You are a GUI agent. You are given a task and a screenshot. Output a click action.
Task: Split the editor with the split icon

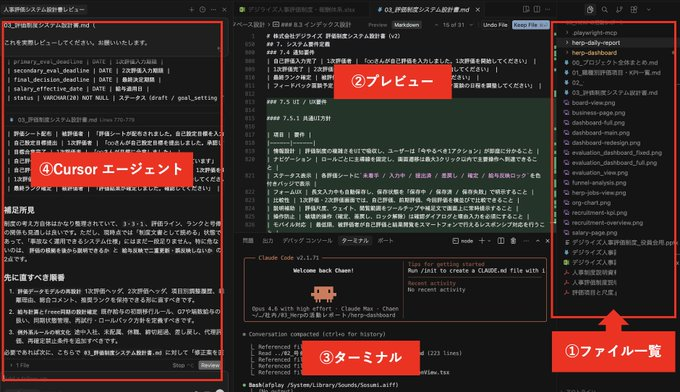(x=537, y=9)
